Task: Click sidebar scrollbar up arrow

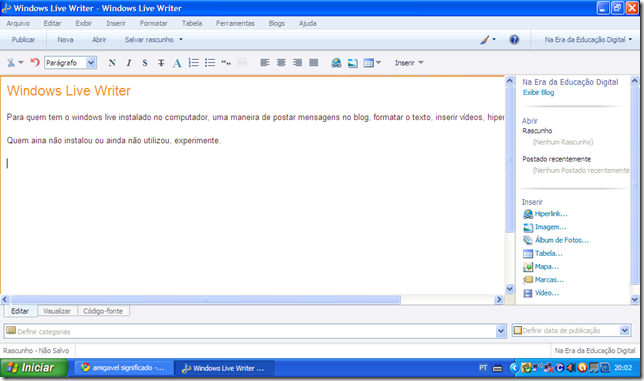Action: click(635, 80)
